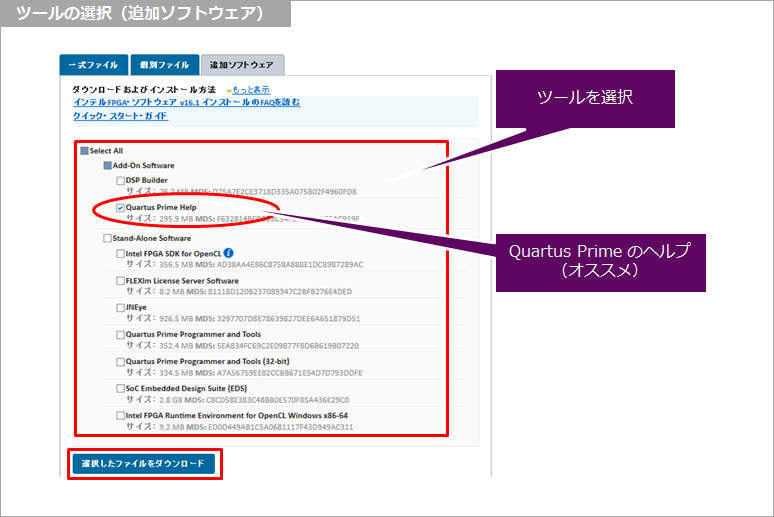The width and height of the screenshot is (774, 517).
Task: Click the Quartus Prime Help label
Action: (161, 207)
